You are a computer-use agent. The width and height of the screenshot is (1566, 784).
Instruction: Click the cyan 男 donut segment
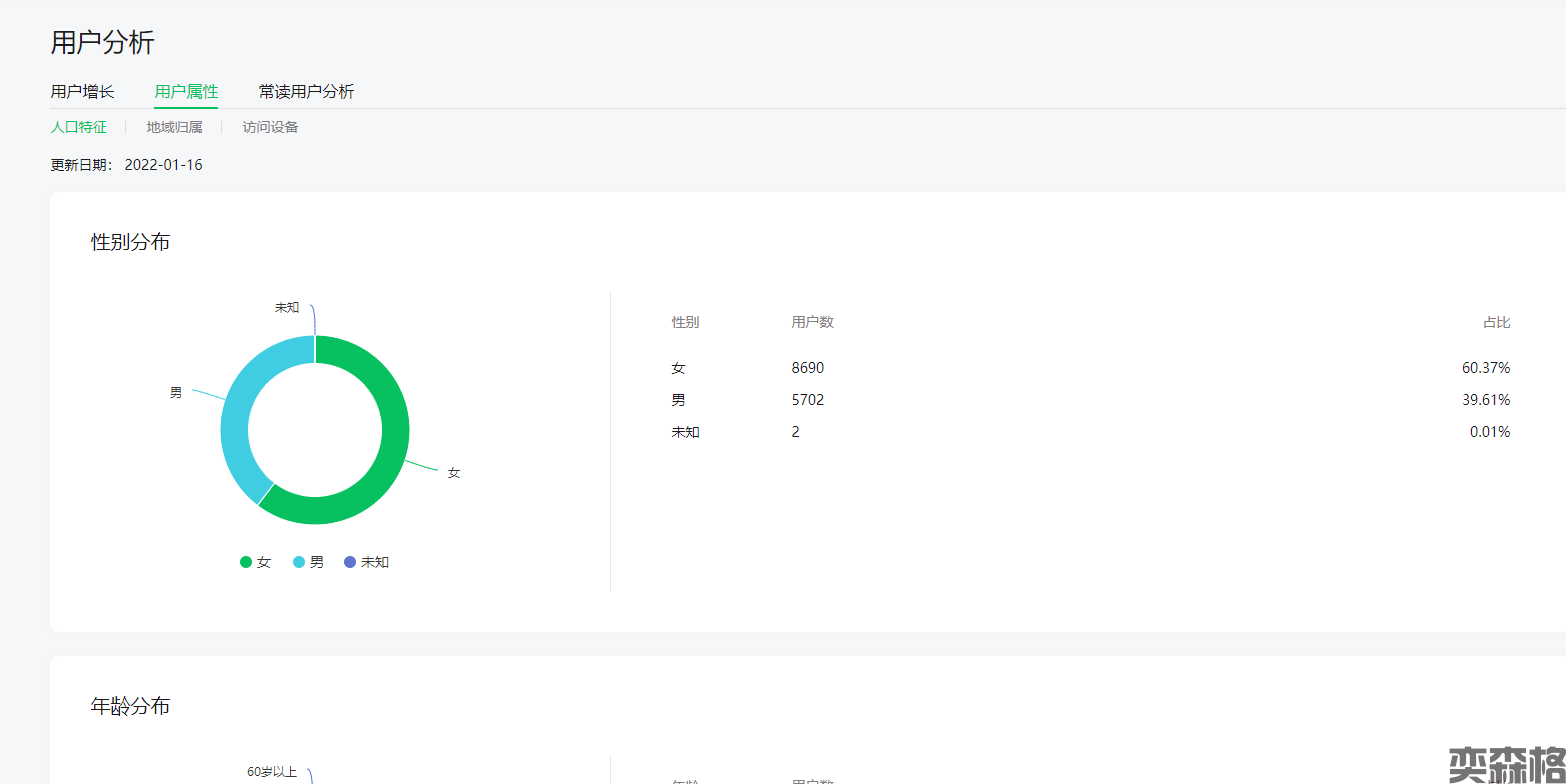[x=236, y=420]
